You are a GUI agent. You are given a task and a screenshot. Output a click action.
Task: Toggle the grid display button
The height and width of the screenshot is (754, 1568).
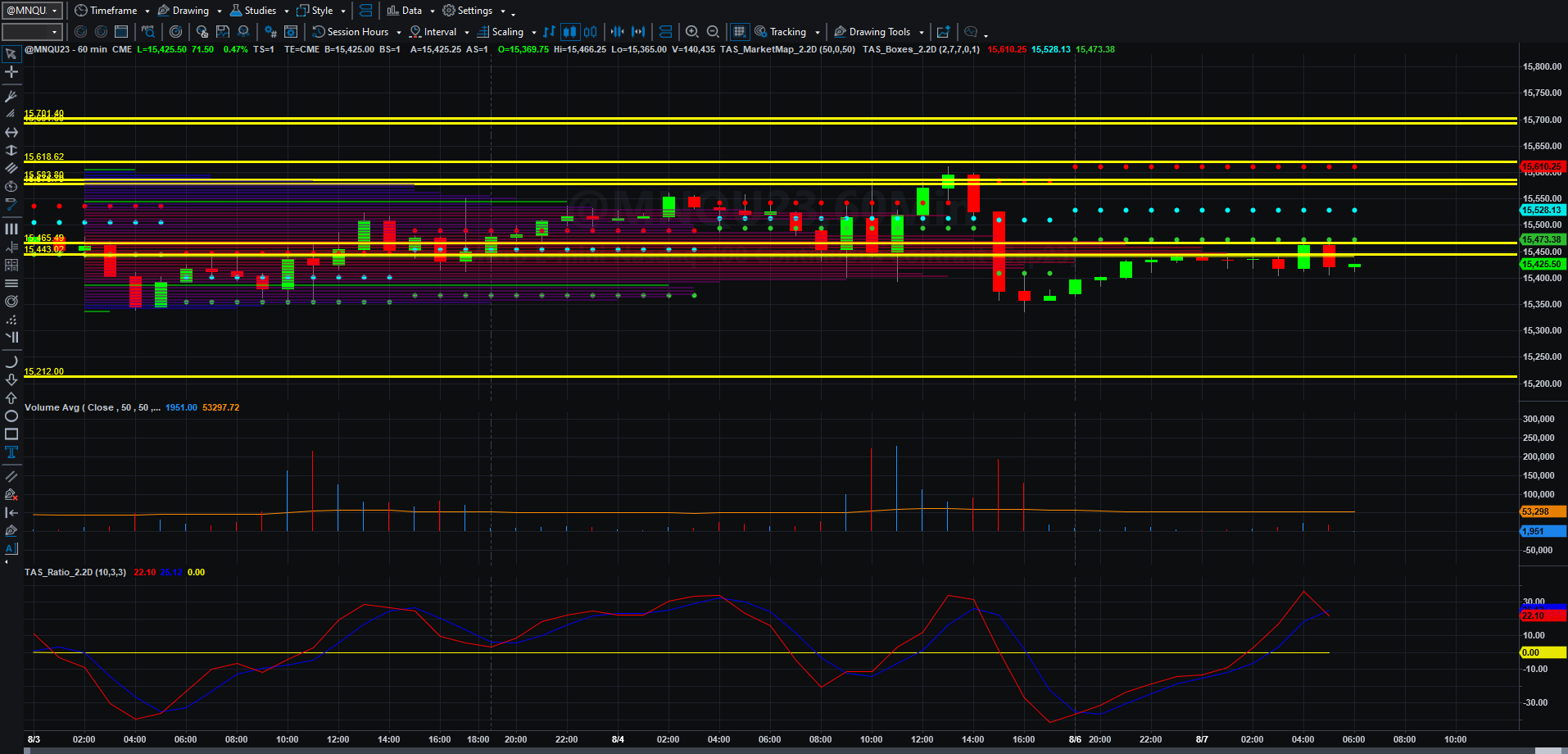739,32
